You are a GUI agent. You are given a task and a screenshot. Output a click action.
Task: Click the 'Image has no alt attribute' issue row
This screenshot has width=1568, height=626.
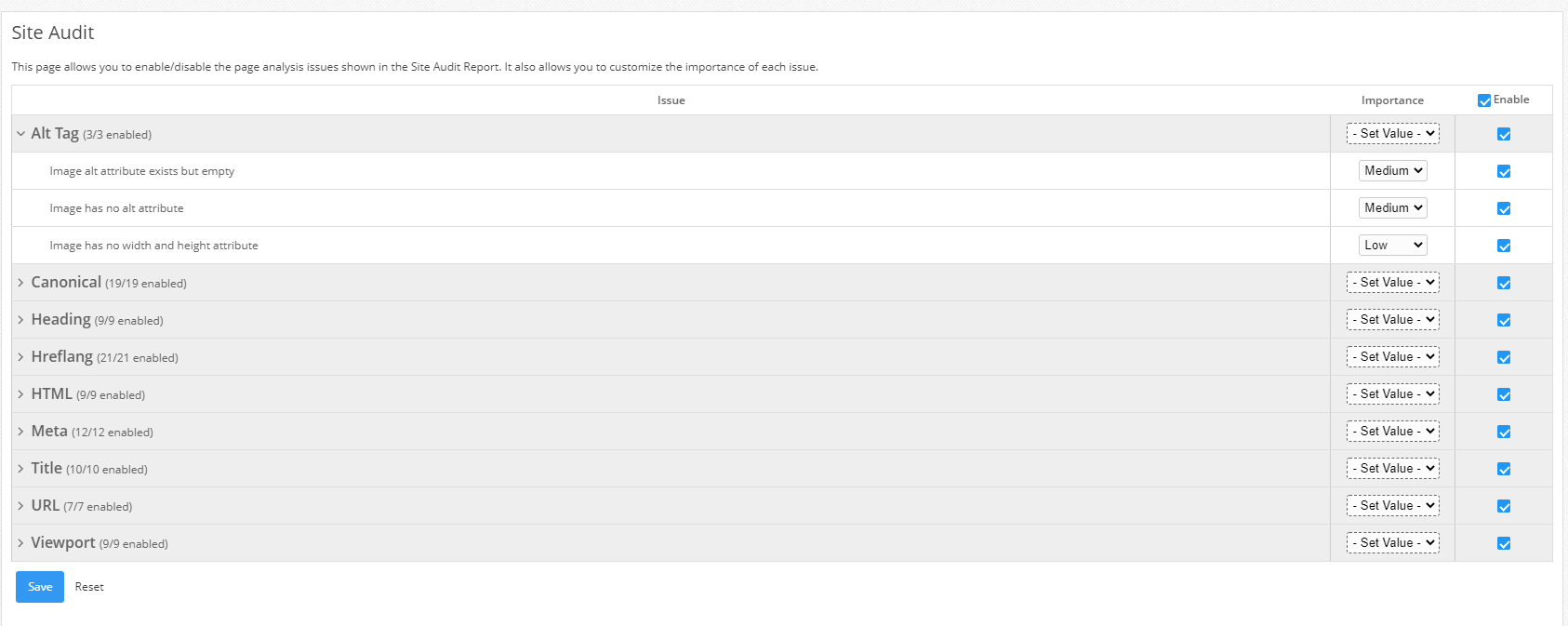tap(116, 208)
